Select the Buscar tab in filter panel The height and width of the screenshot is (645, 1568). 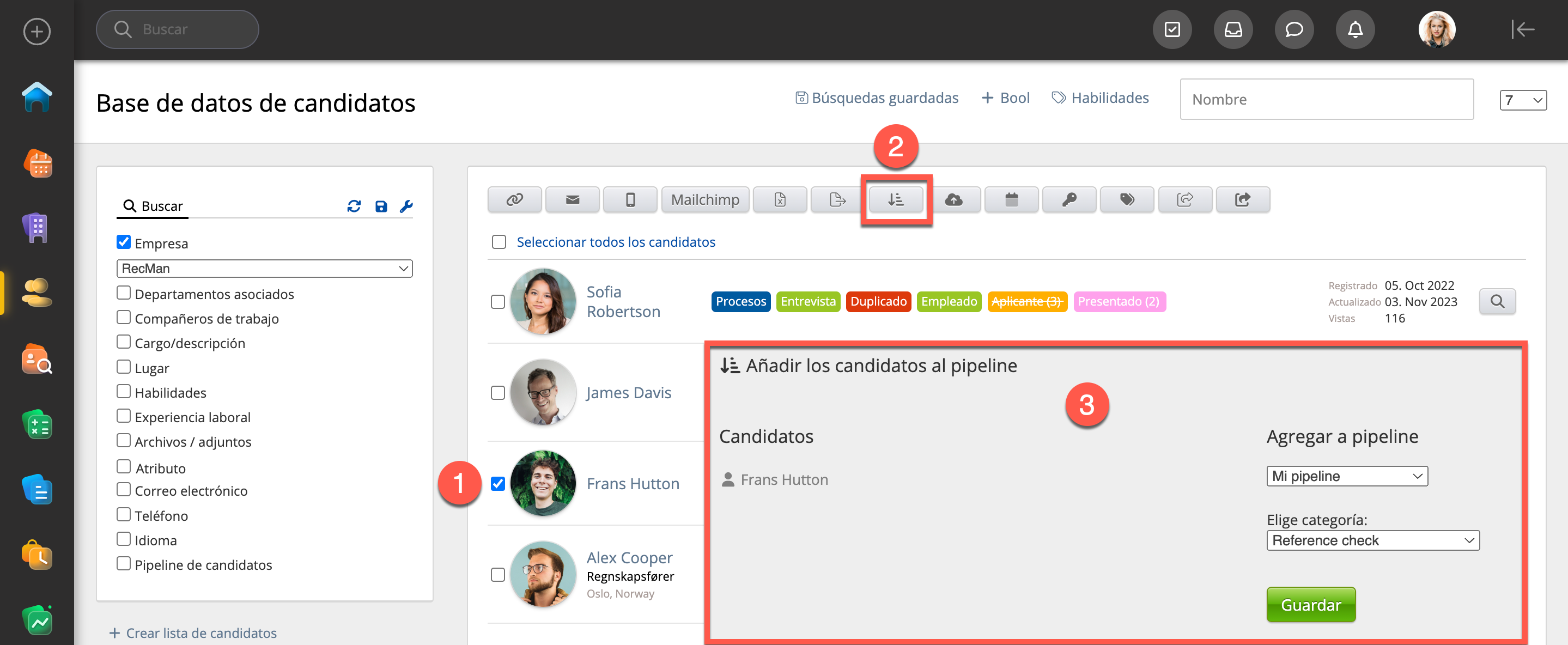point(153,206)
